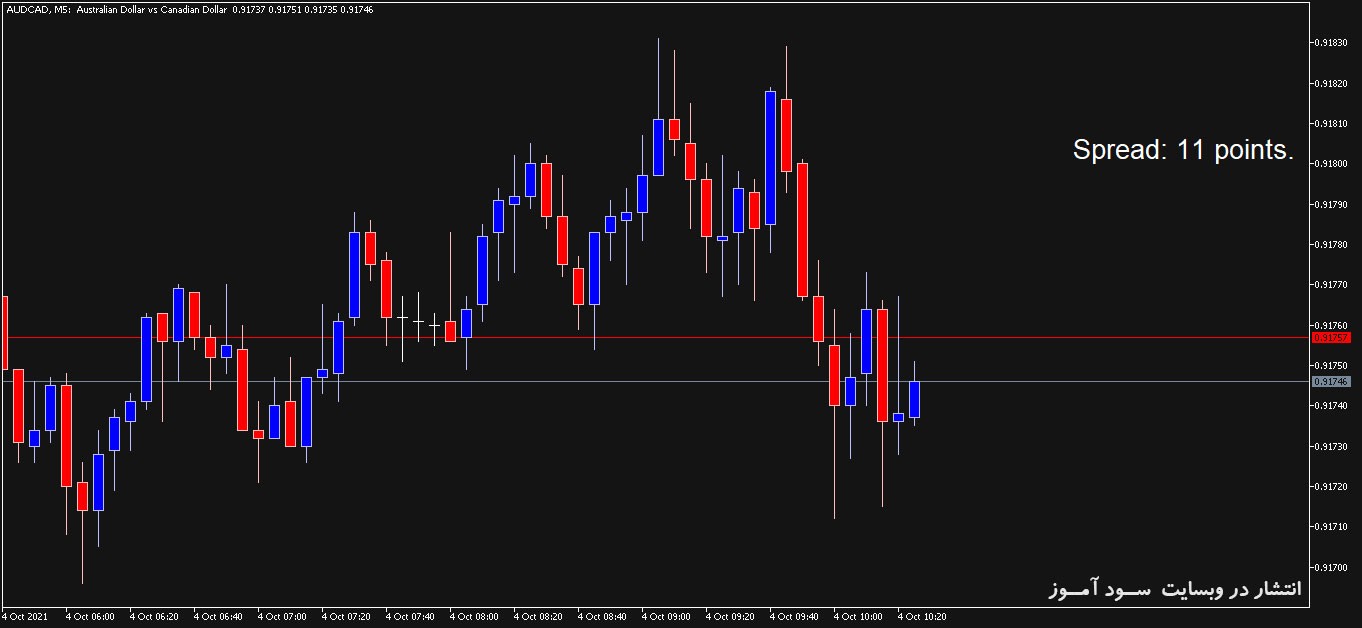Click the 0.91700 level on price scale
The image size is (1362, 628).
coord(1332,567)
